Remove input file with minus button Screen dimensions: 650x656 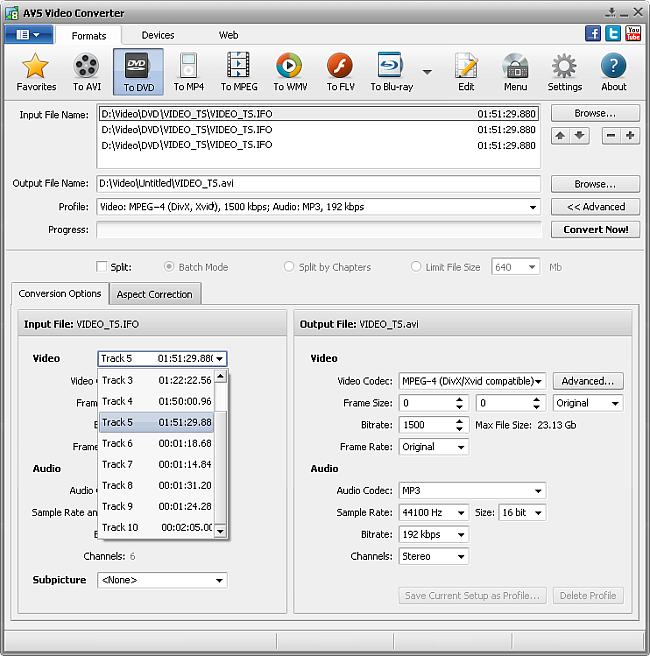coord(611,136)
